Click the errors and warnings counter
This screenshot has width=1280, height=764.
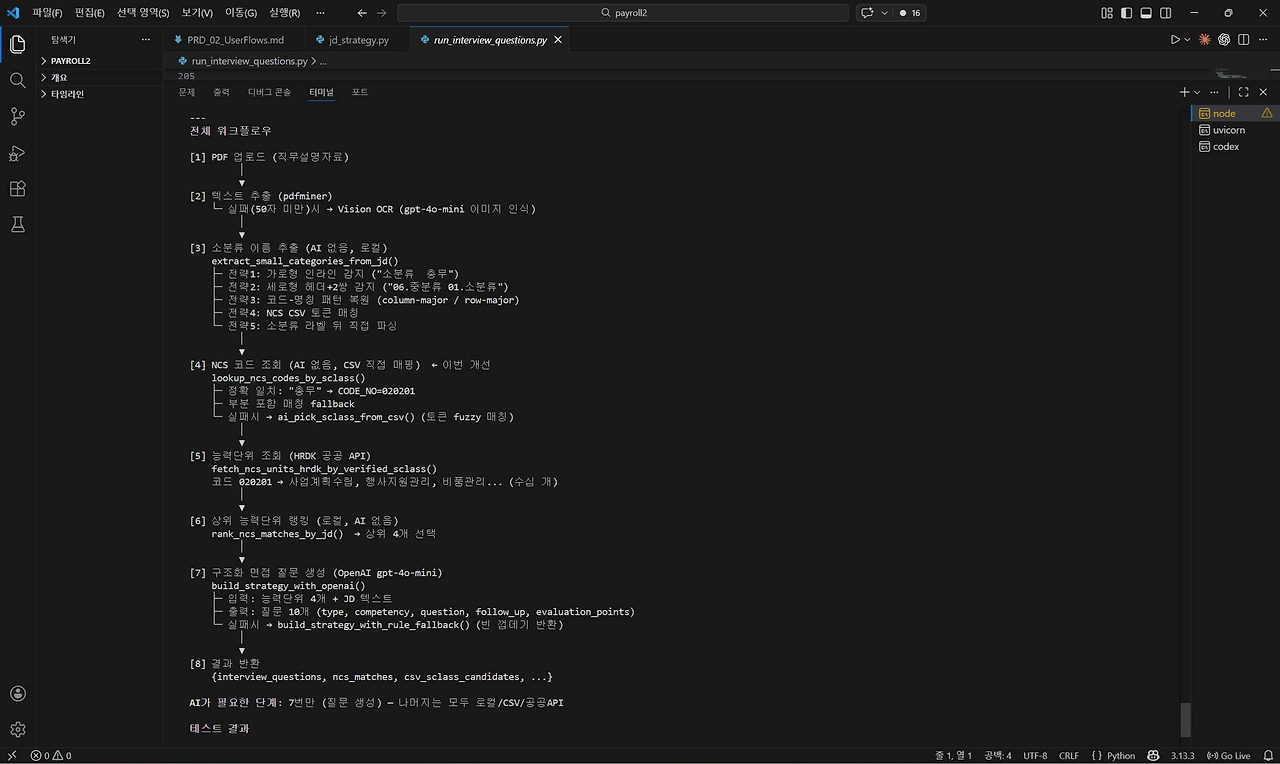point(51,756)
